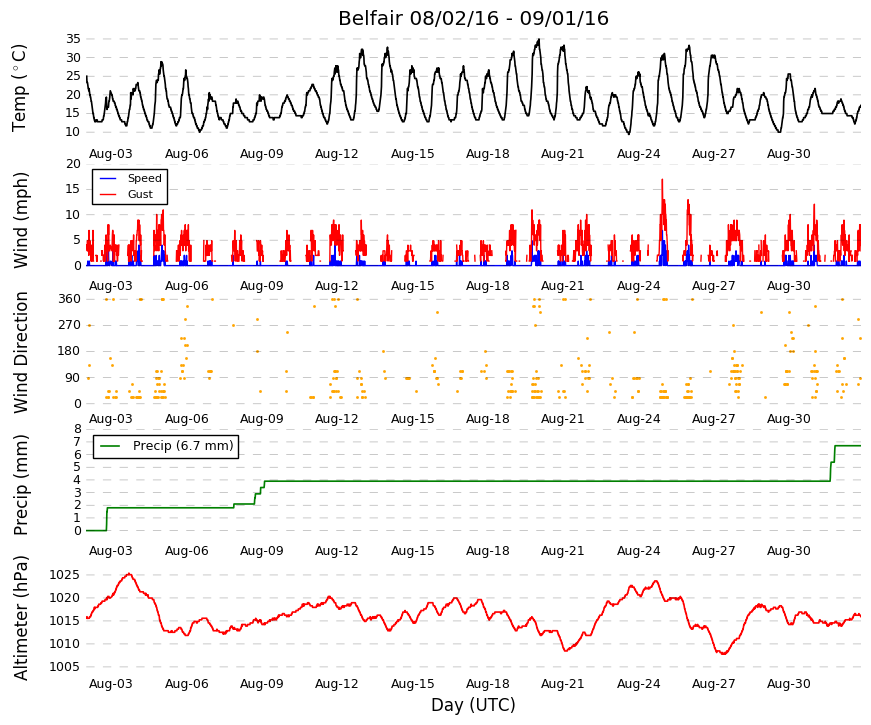Click the Precip (mm) axis label

point(20,485)
